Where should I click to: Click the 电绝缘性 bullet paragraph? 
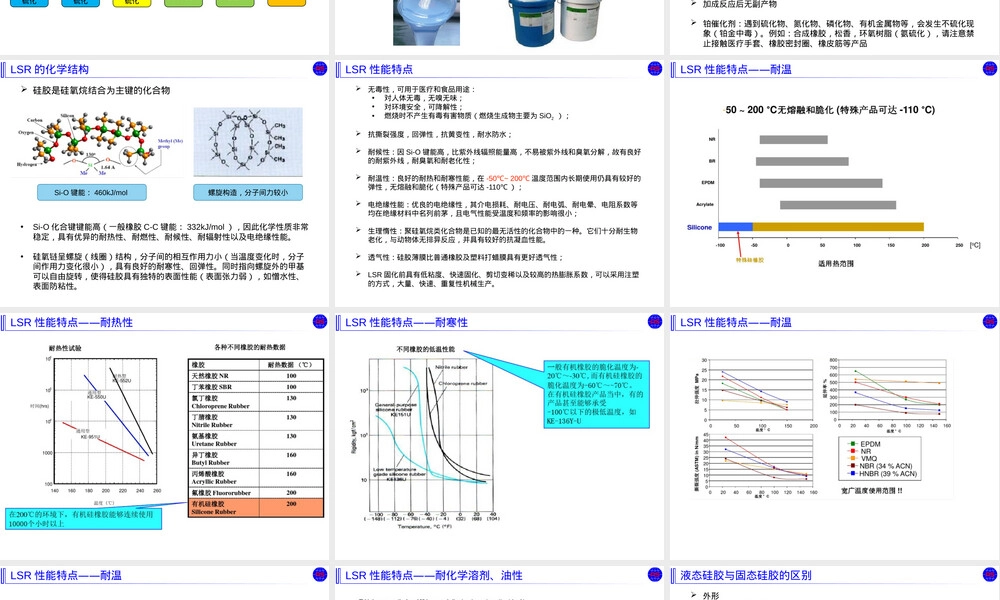coord(502,209)
